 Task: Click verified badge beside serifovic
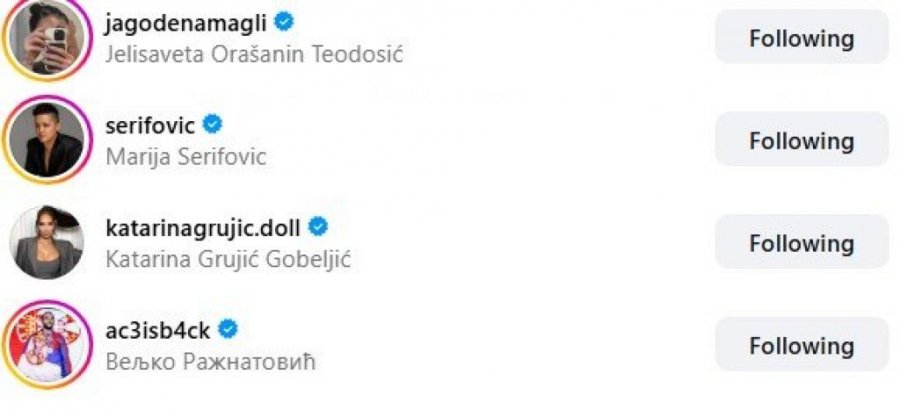tap(212, 124)
